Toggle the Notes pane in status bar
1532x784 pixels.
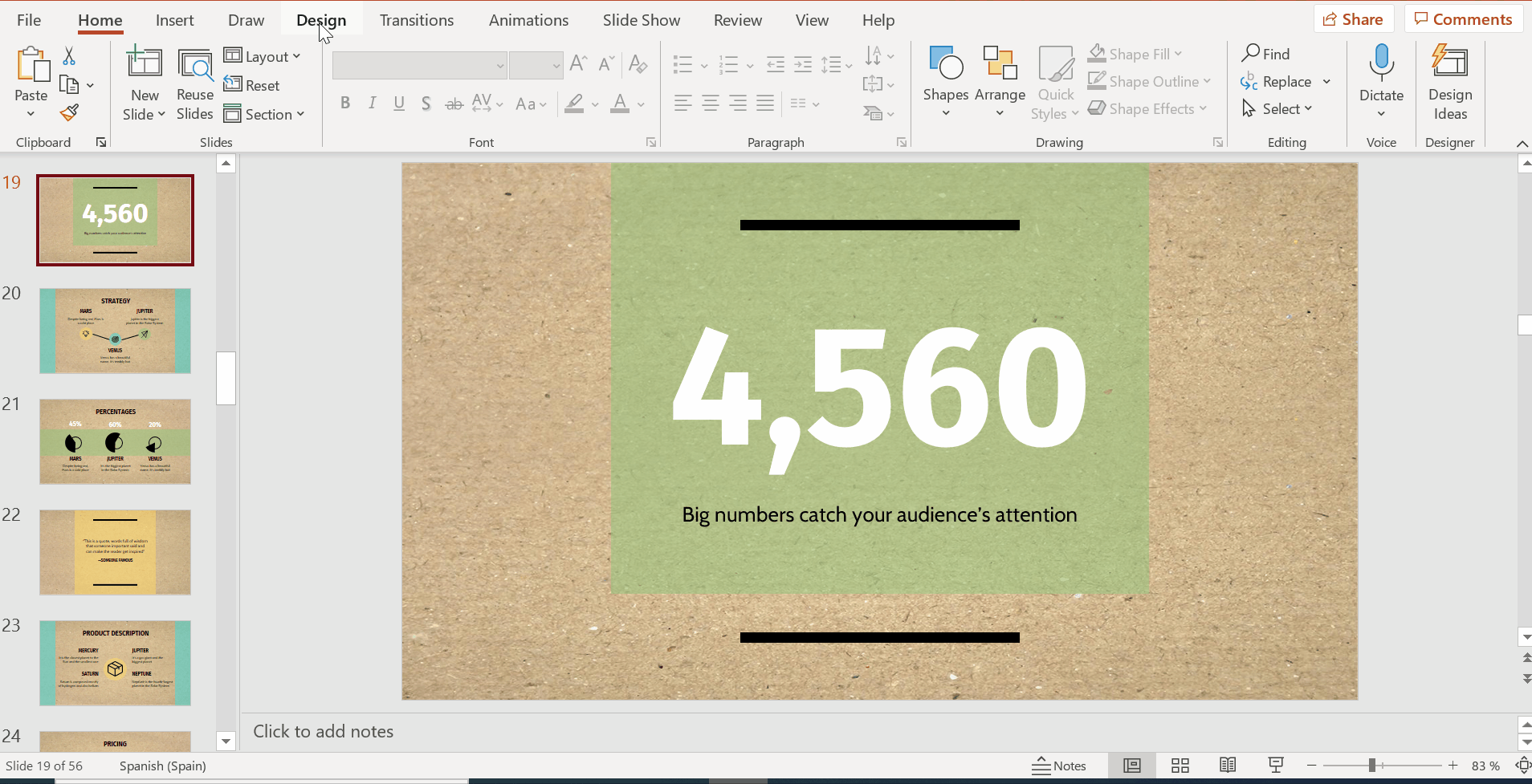(1059, 766)
